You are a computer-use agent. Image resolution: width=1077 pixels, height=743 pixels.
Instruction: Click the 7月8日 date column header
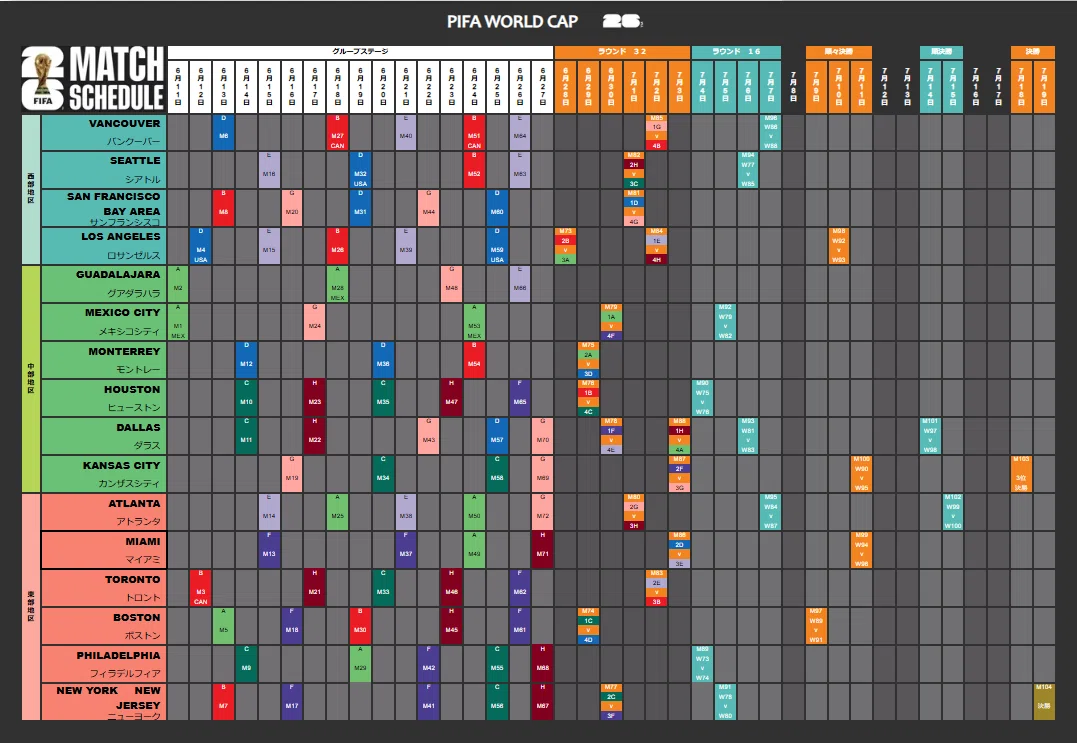793,87
